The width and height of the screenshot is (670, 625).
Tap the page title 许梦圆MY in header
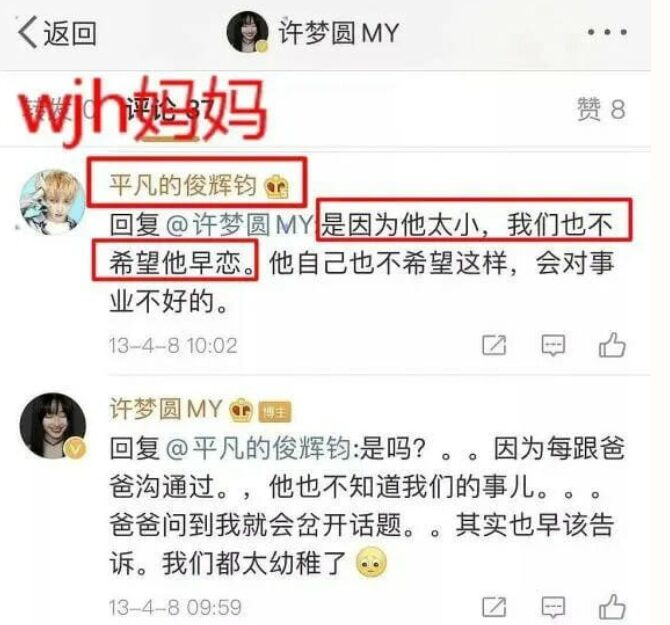339,32
